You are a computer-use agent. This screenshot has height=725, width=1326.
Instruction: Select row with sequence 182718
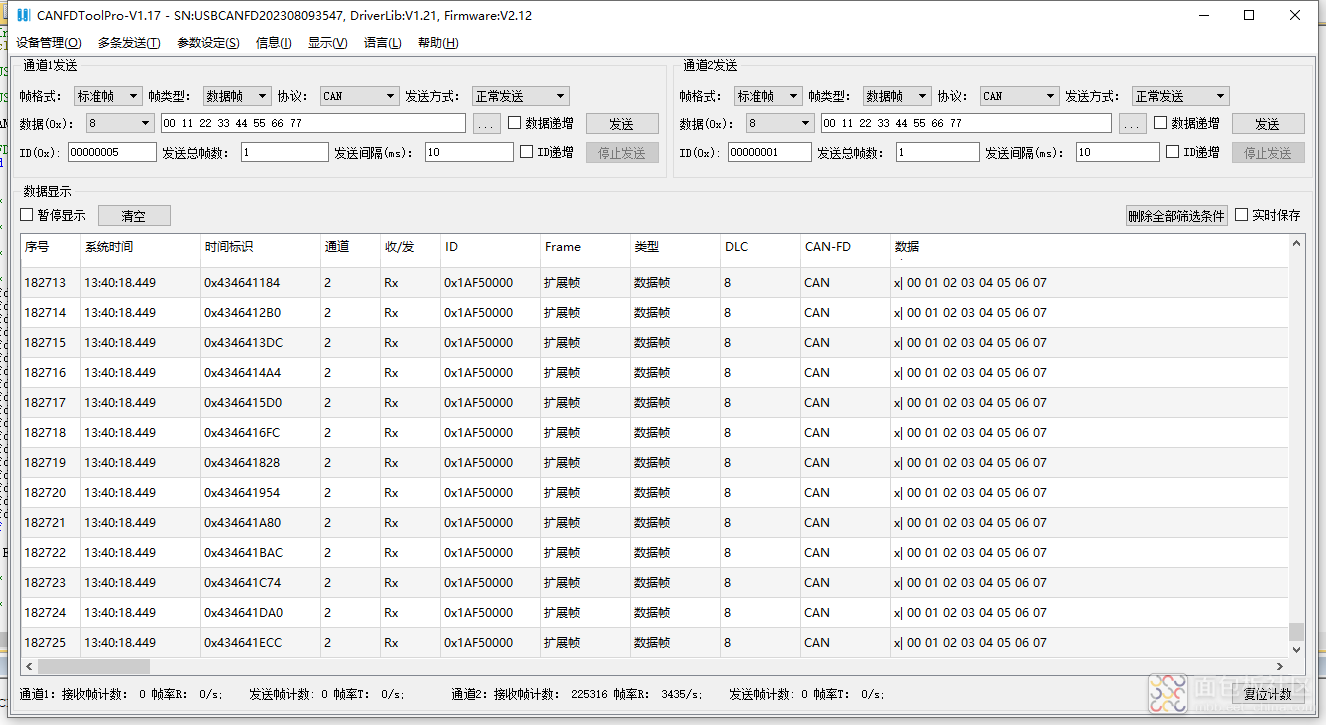(x=654, y=433)
